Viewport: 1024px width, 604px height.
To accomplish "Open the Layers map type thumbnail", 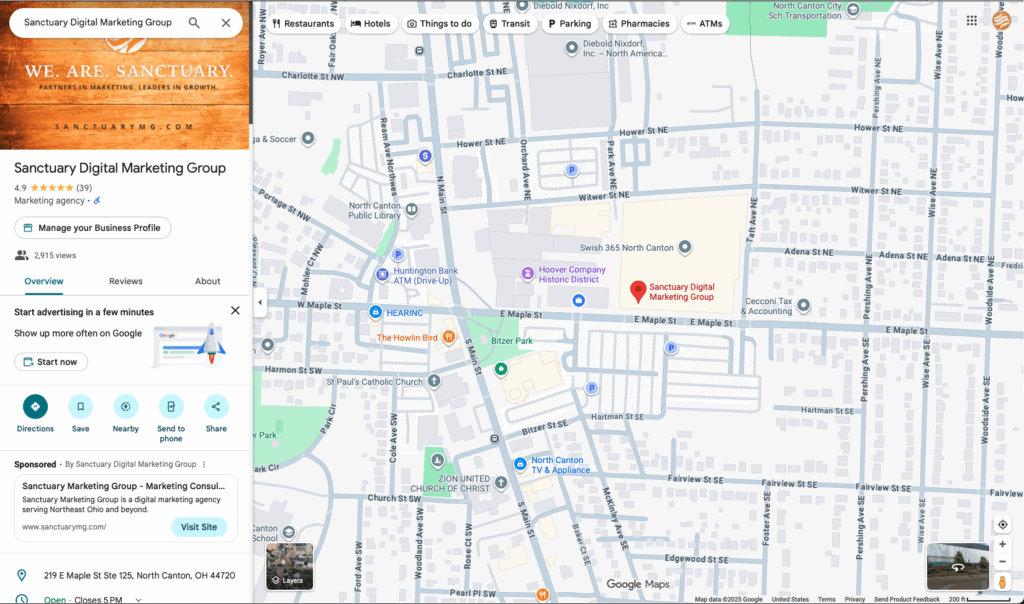I will point(289,566).
